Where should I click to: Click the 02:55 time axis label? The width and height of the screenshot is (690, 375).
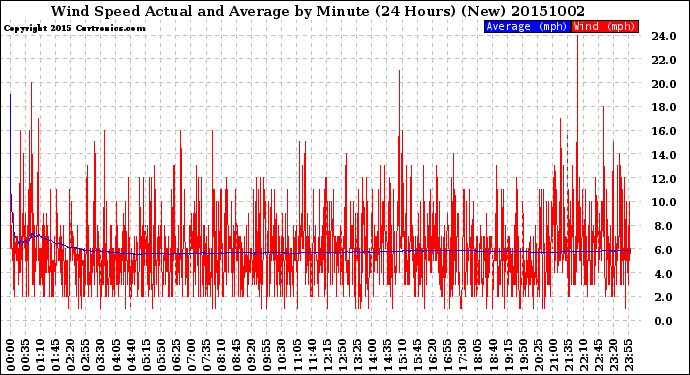86,355
